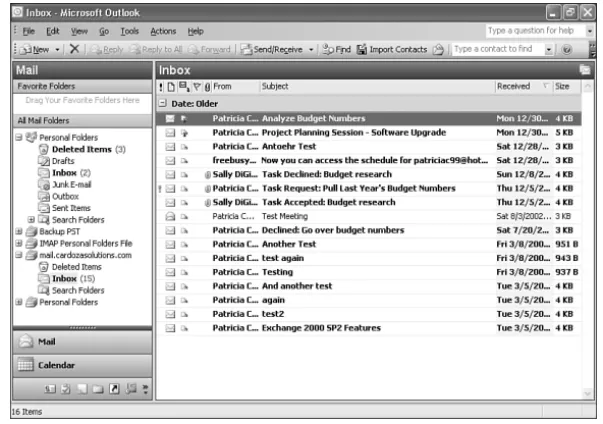
Task: Click the Contacts icon in navigation strip
Action: 50,389
